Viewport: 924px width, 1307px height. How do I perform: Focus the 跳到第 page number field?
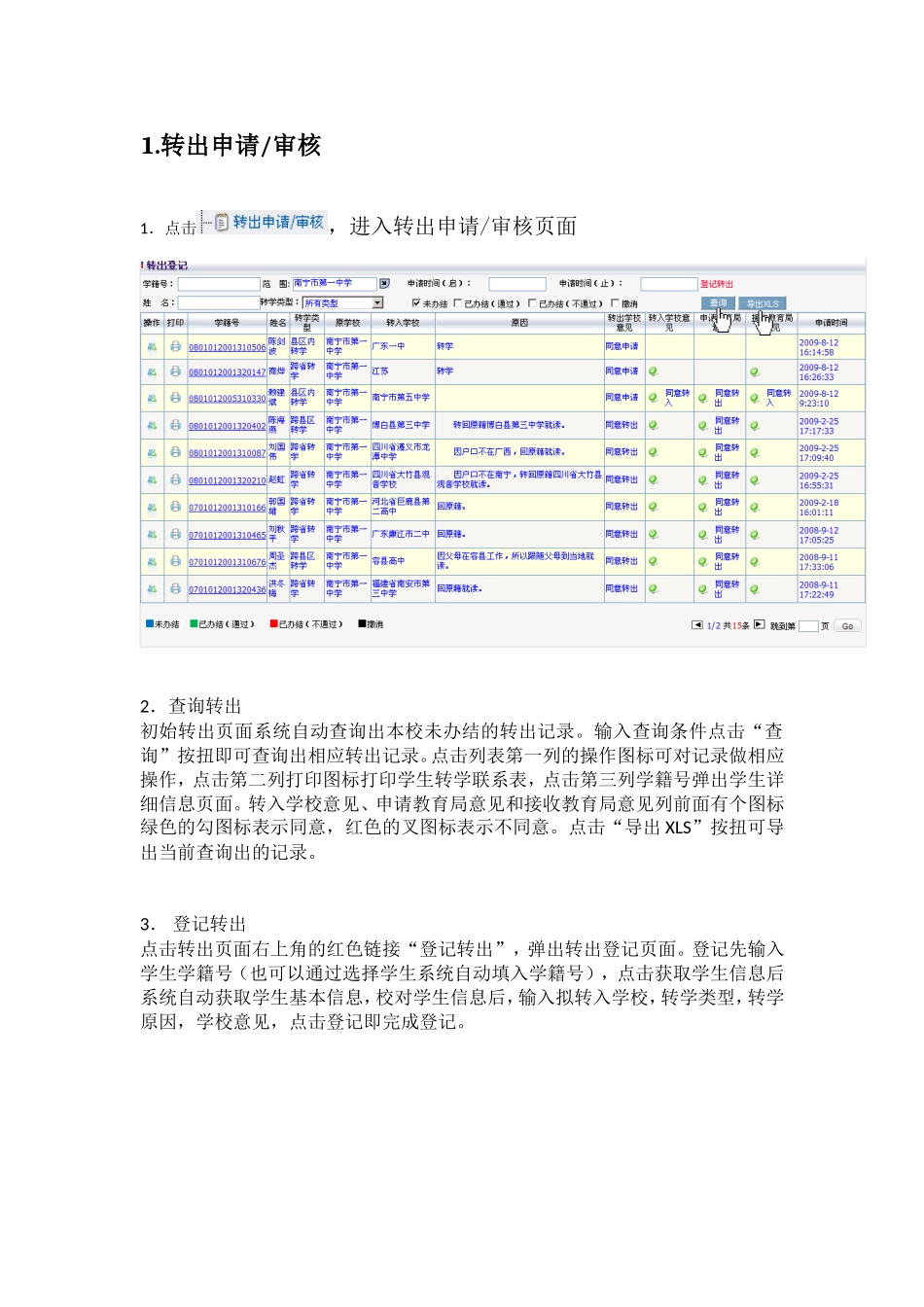click(x=808, y=626)
